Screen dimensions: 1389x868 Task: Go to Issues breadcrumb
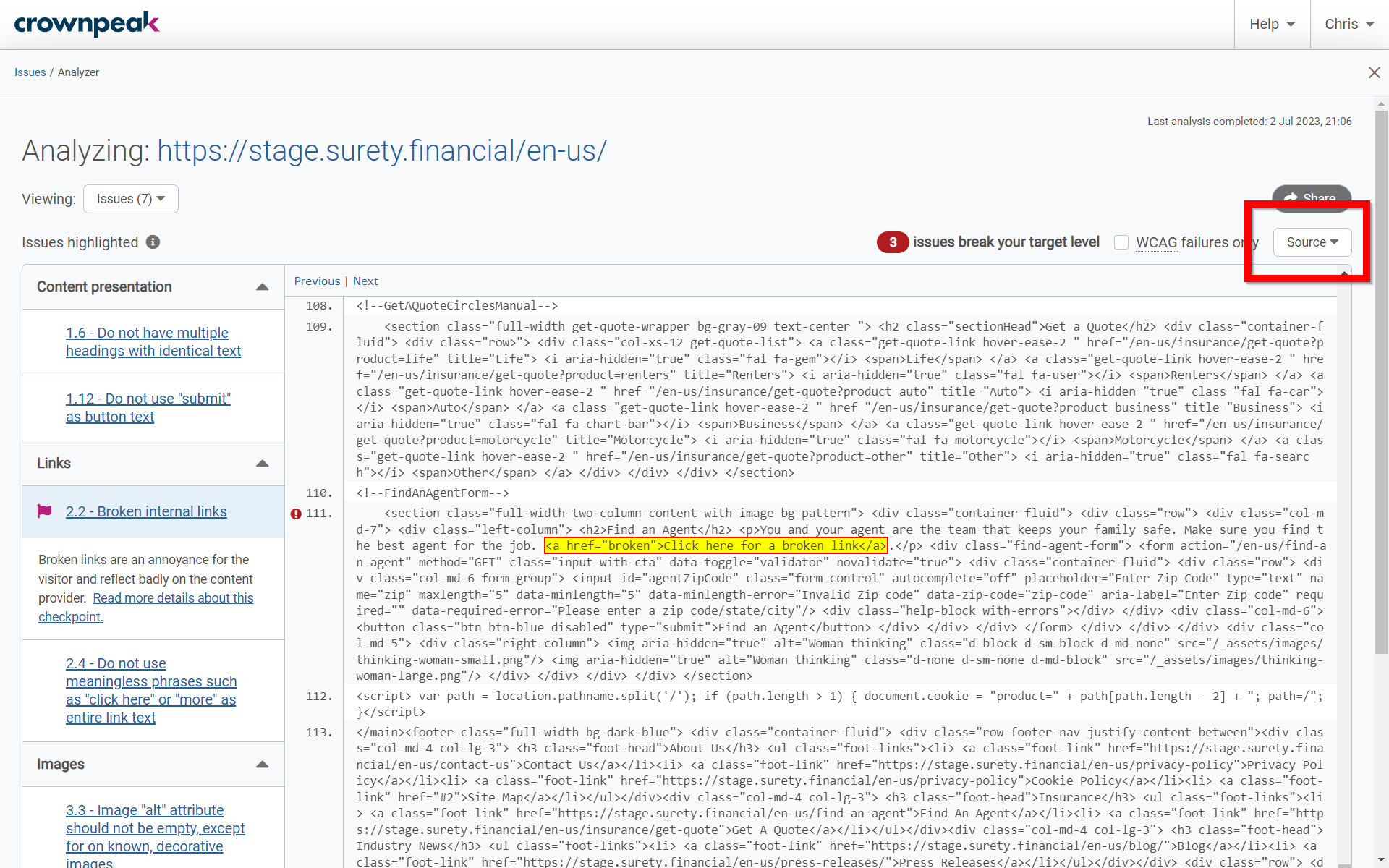coord(30,72)
